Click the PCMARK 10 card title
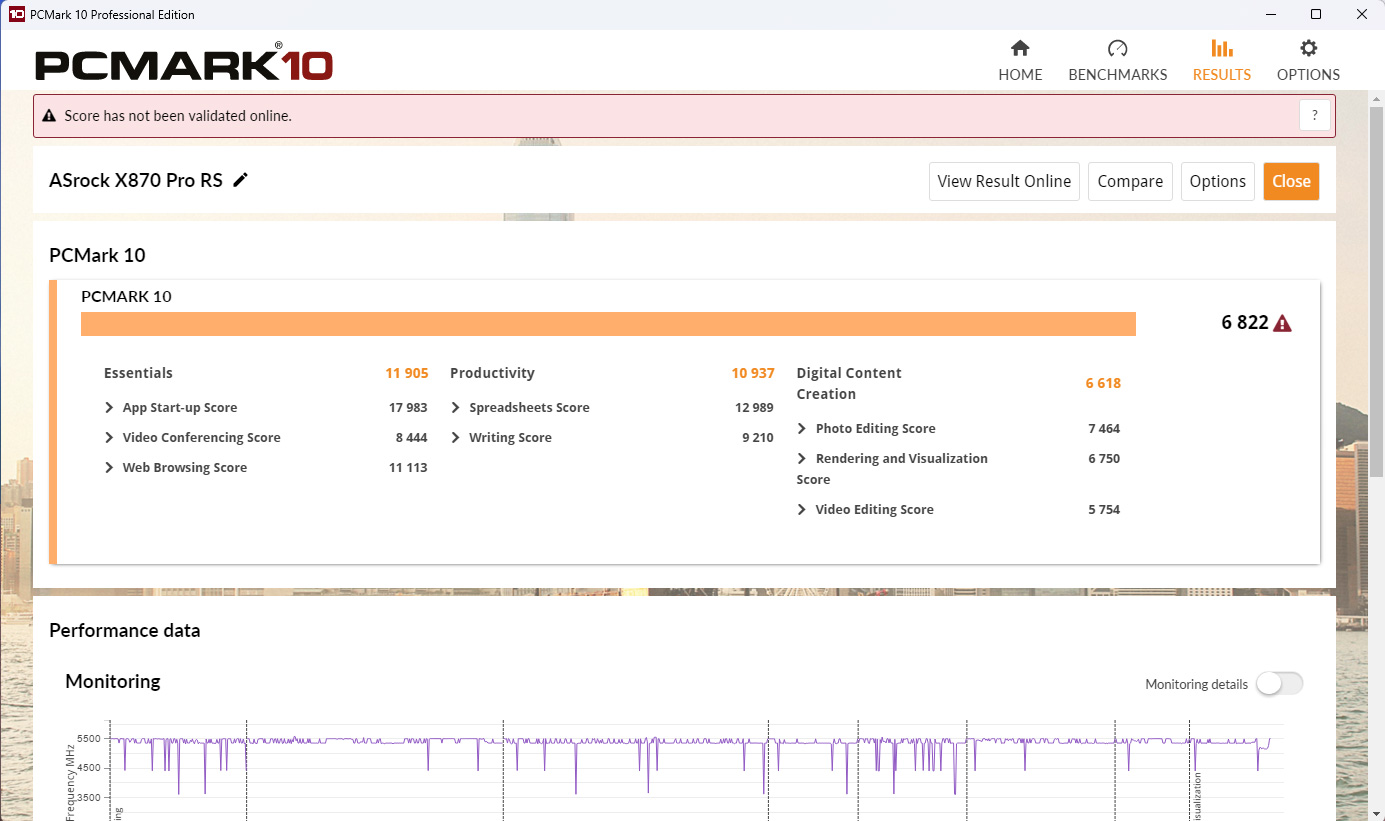This screenshot has width=1385, height=821. coord(126,296)
